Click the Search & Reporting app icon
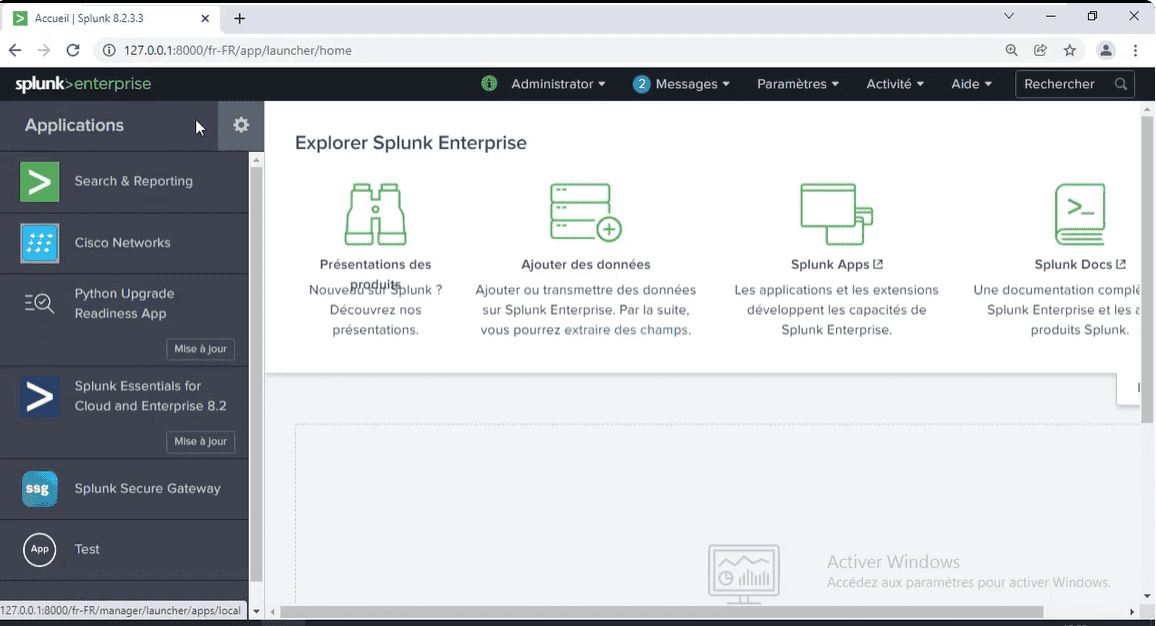 (x=40, y=181)
